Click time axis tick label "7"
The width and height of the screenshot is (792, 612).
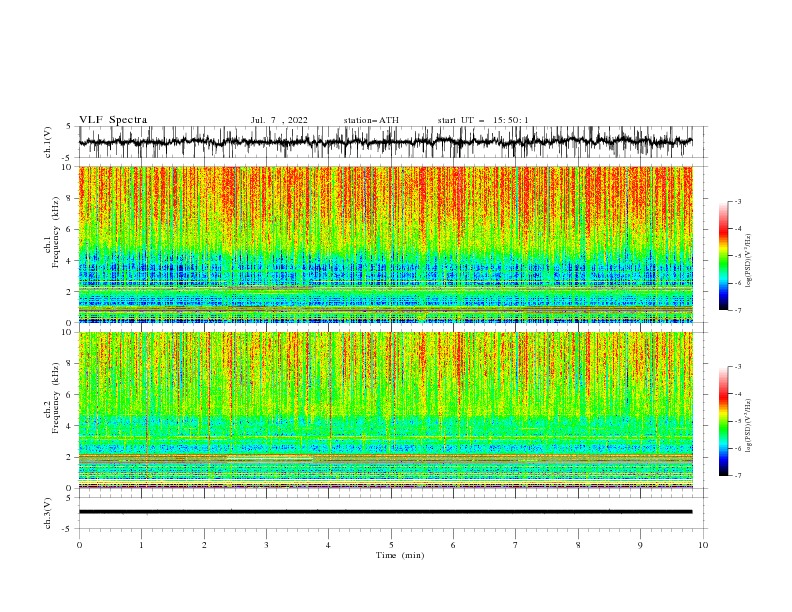click(x=516, y=545)
